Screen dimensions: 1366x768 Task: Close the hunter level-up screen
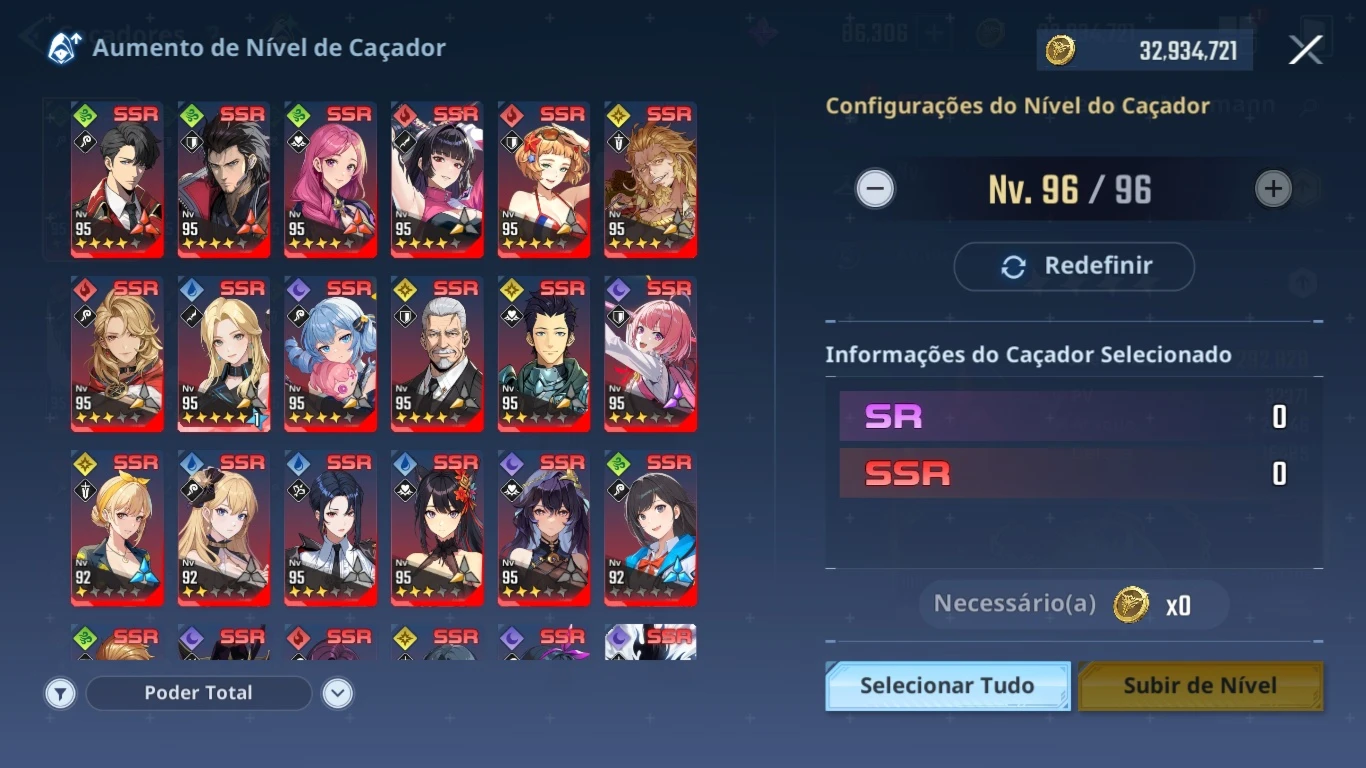(1305, 49)
